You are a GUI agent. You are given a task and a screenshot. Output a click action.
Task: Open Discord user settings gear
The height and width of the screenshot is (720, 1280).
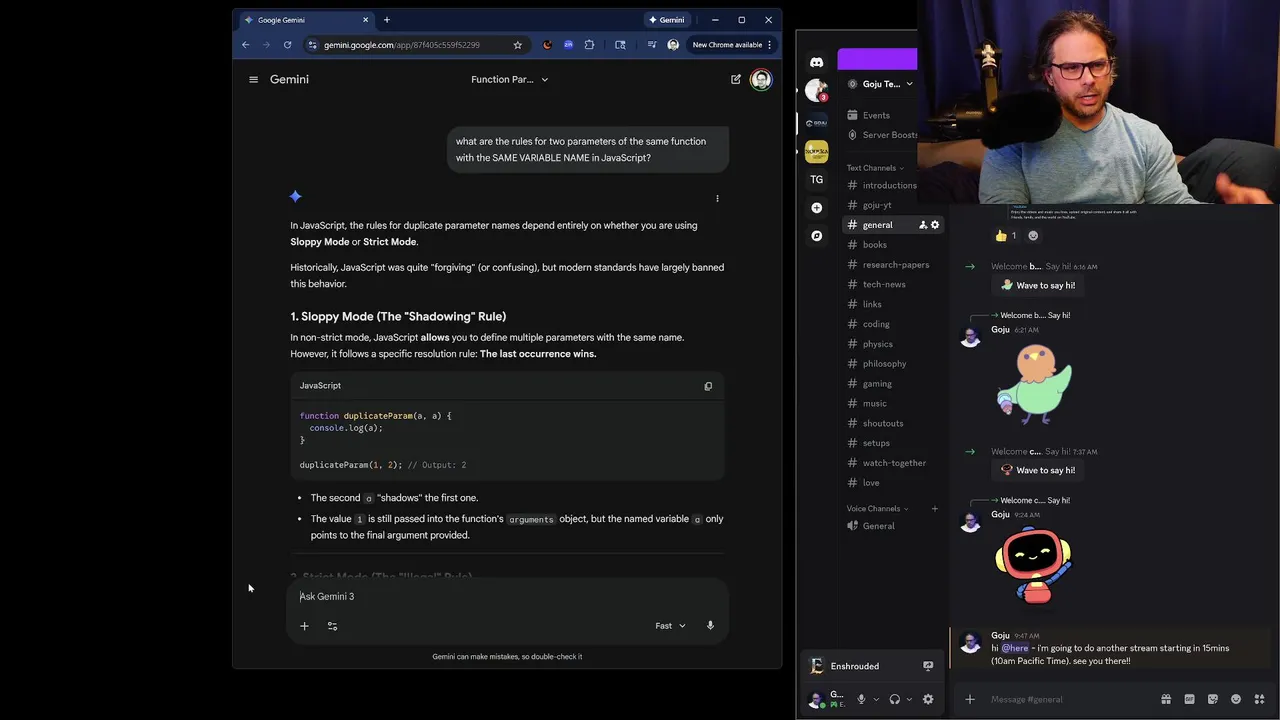click(928, 700)
